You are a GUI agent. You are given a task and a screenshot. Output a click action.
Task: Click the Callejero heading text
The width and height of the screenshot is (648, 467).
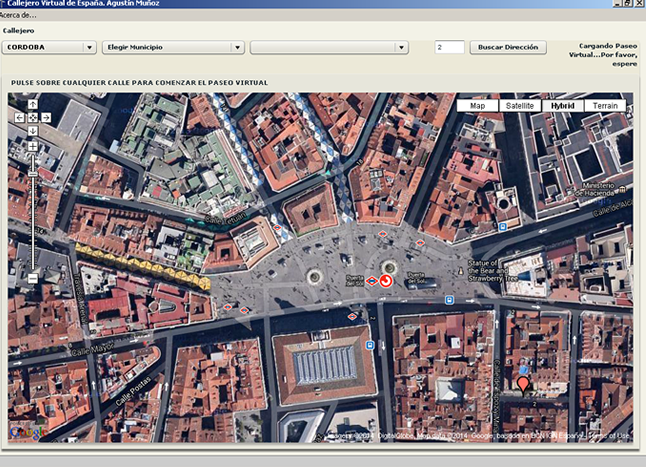19,31
